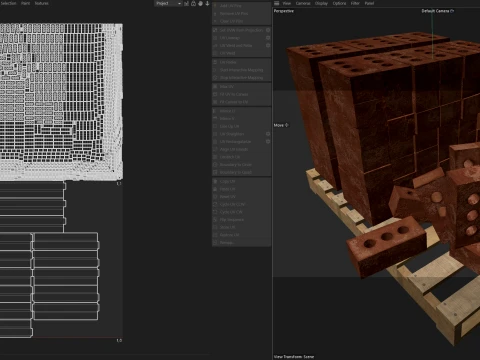Choose the Unstitch UV command

[x=242, y=157]
